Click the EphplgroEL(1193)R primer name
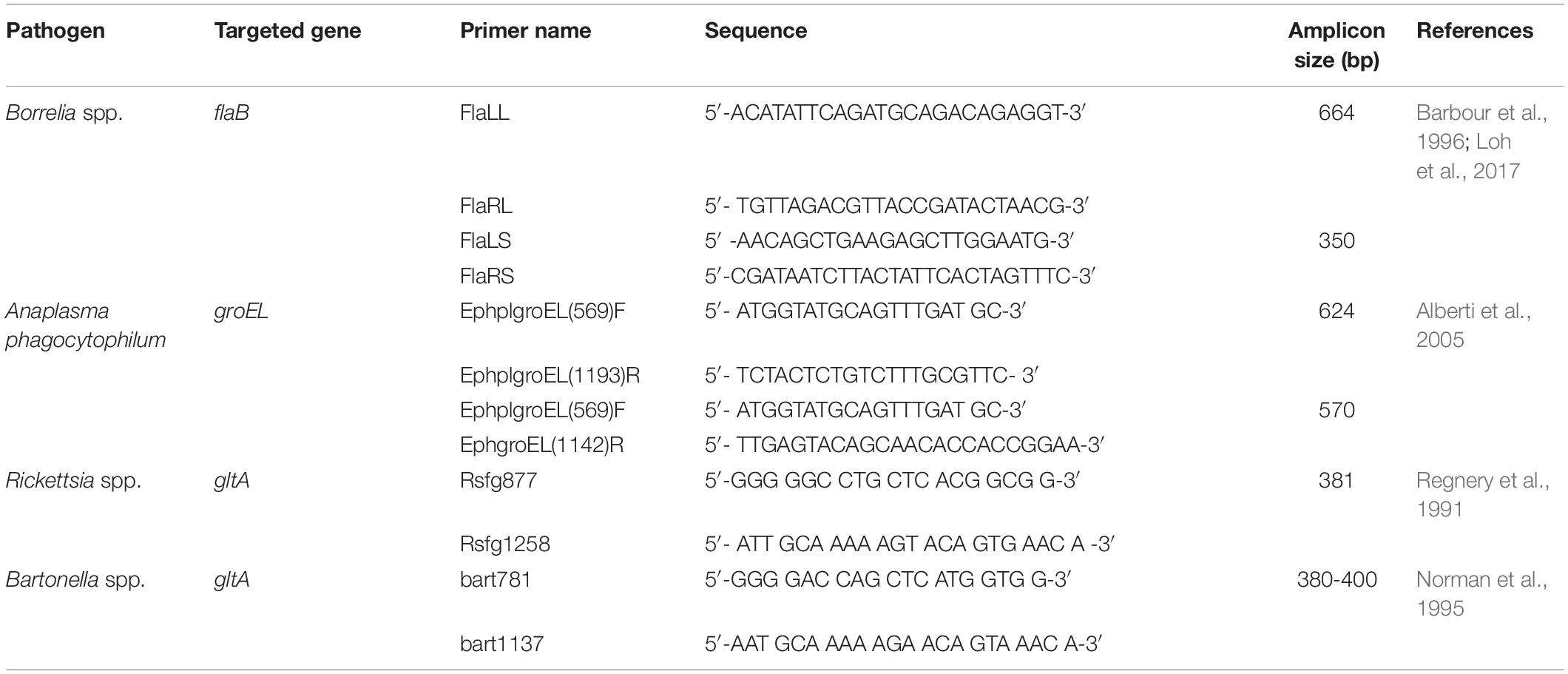Viewport: 1568px width, 674px height. (x=550, y=376)
